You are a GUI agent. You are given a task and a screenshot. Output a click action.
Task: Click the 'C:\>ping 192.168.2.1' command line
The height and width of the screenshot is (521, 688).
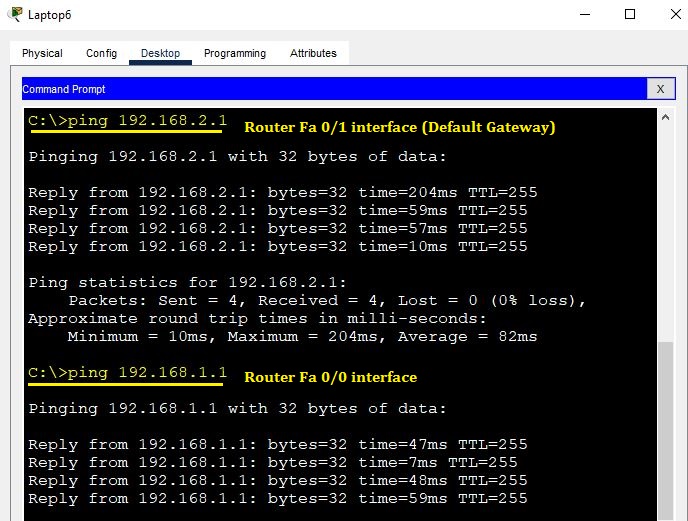(127, 120)
